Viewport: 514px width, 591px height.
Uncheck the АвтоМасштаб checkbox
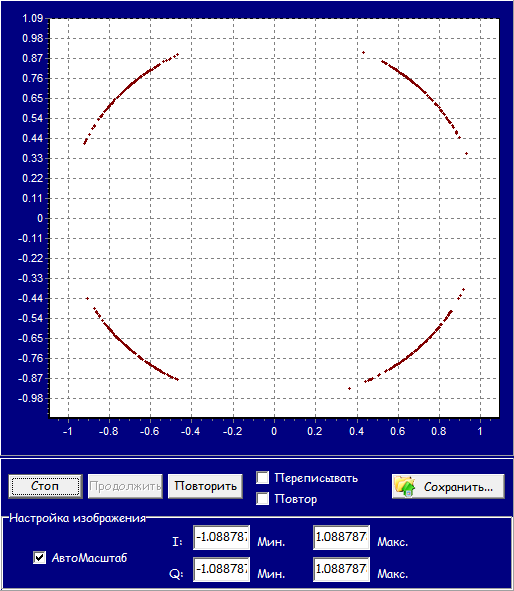[40, 557]
